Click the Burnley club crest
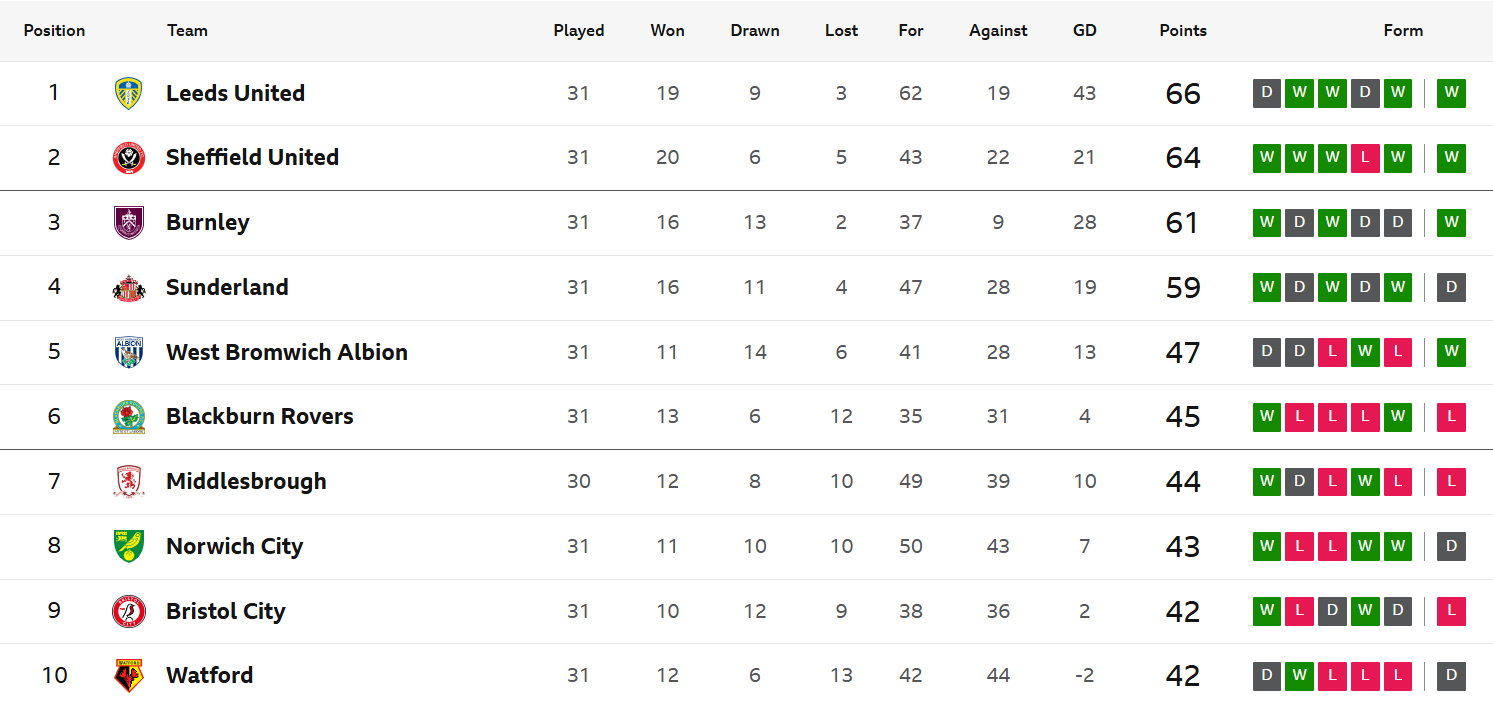Viewport: 1493px width, 705px height. (x=128, y=222)
